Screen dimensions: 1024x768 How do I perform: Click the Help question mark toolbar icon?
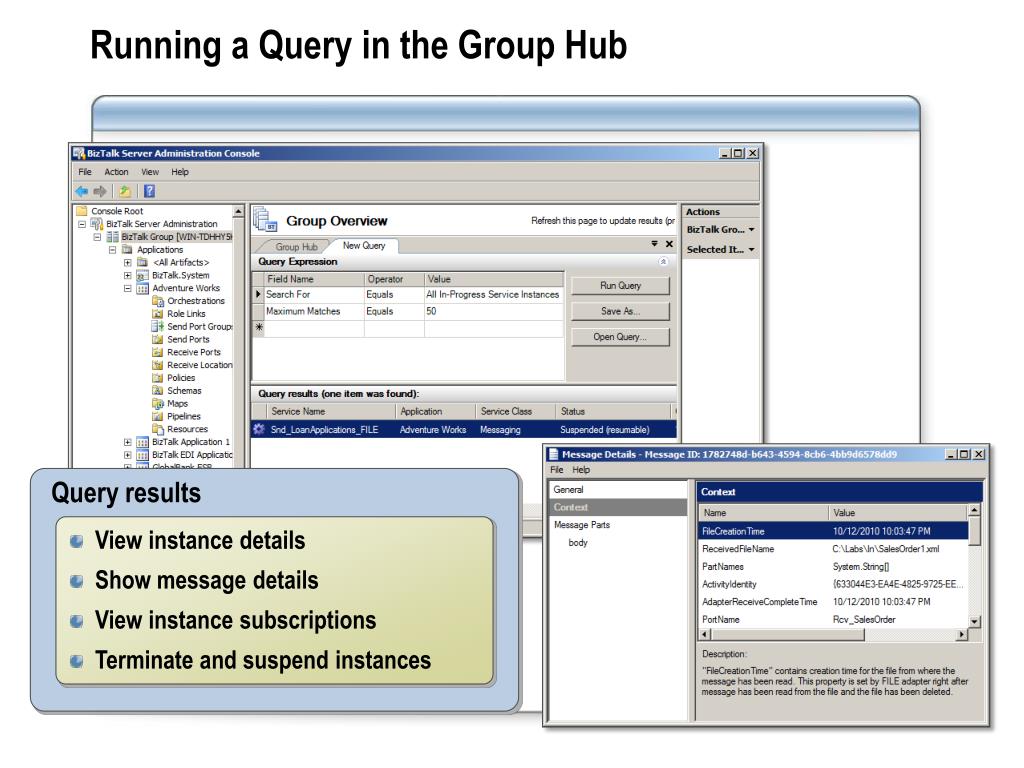click(150, 191)
